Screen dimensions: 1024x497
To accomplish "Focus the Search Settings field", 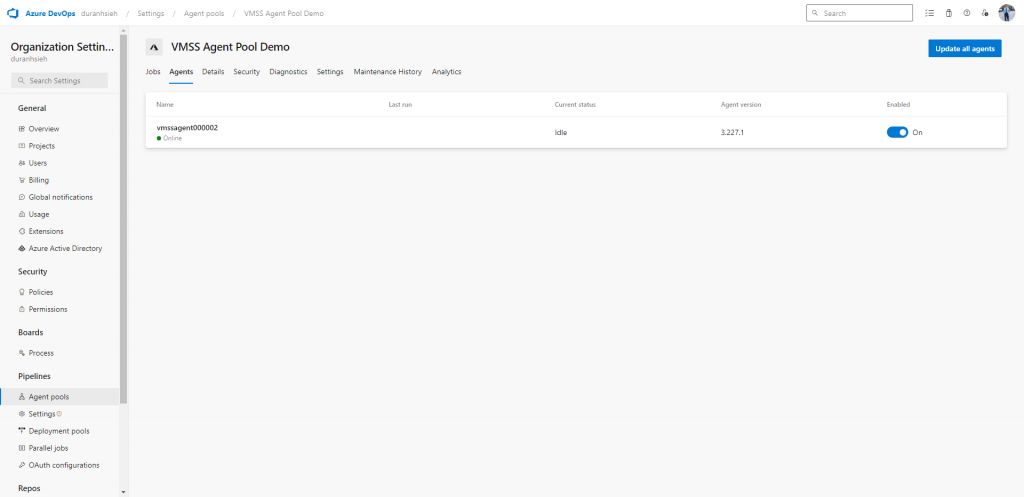I will (x=59, y=80).
